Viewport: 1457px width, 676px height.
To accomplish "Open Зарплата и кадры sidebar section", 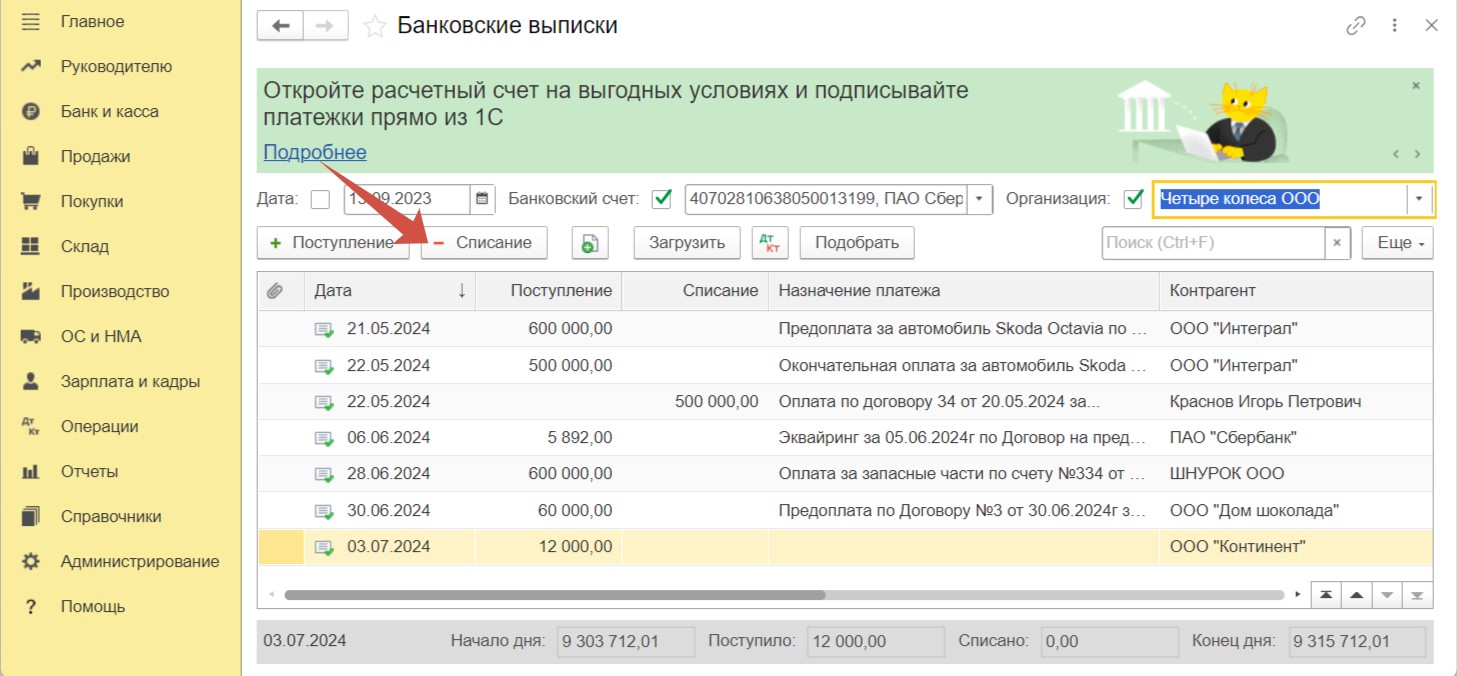I will click(x=130, y=382).
